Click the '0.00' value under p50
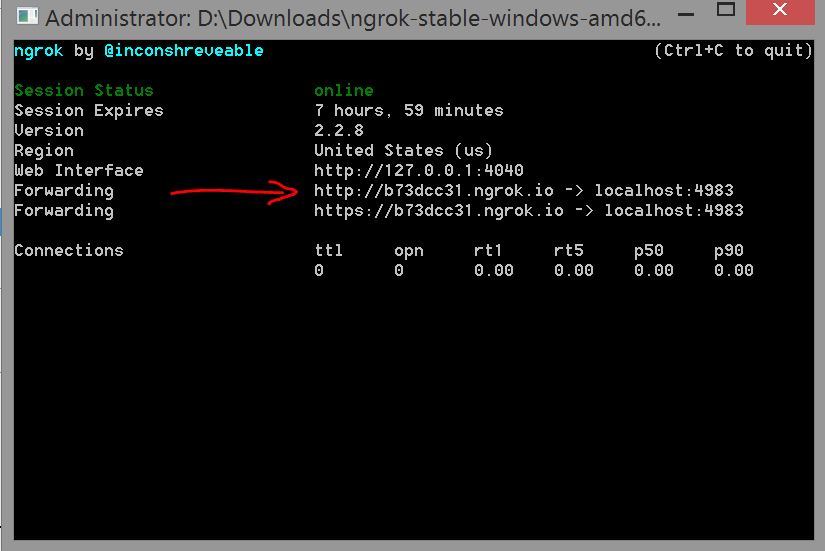This screenshot has height=551, width=825. click(x=653, y=271)
